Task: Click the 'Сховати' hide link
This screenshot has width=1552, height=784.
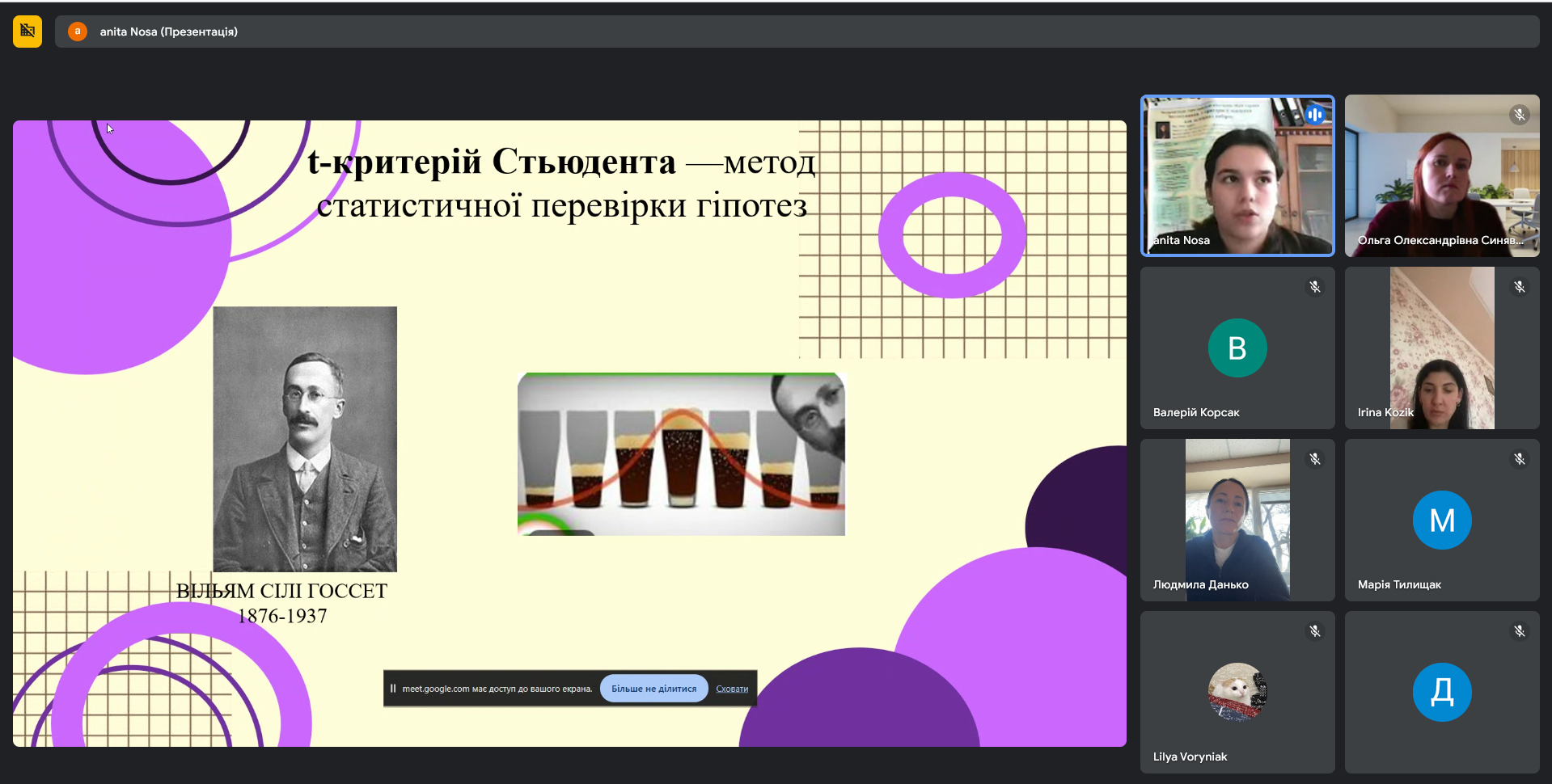Action: click(732, 689)
